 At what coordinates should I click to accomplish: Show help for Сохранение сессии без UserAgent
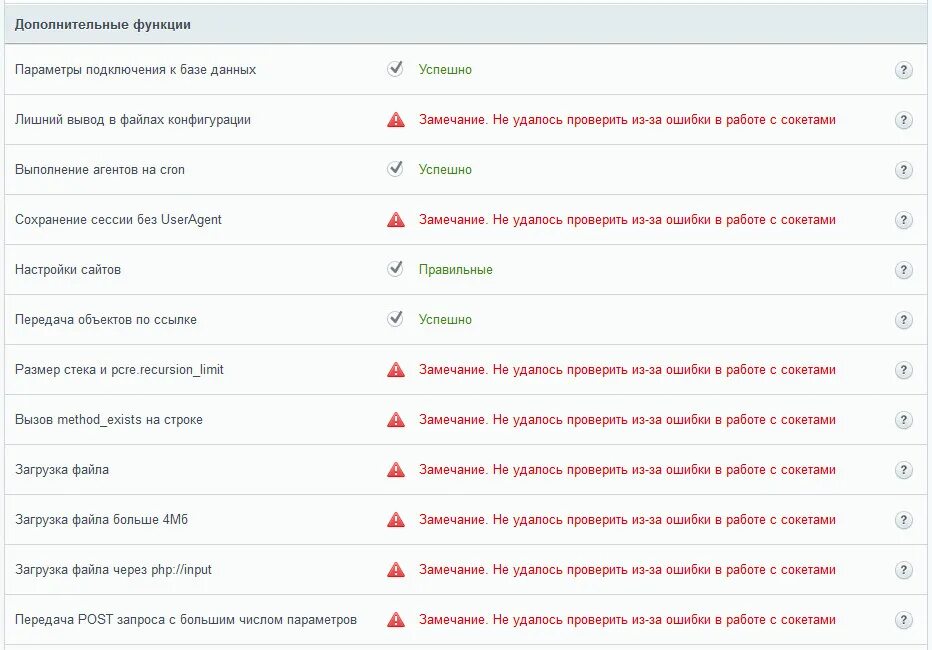point(903,220)
